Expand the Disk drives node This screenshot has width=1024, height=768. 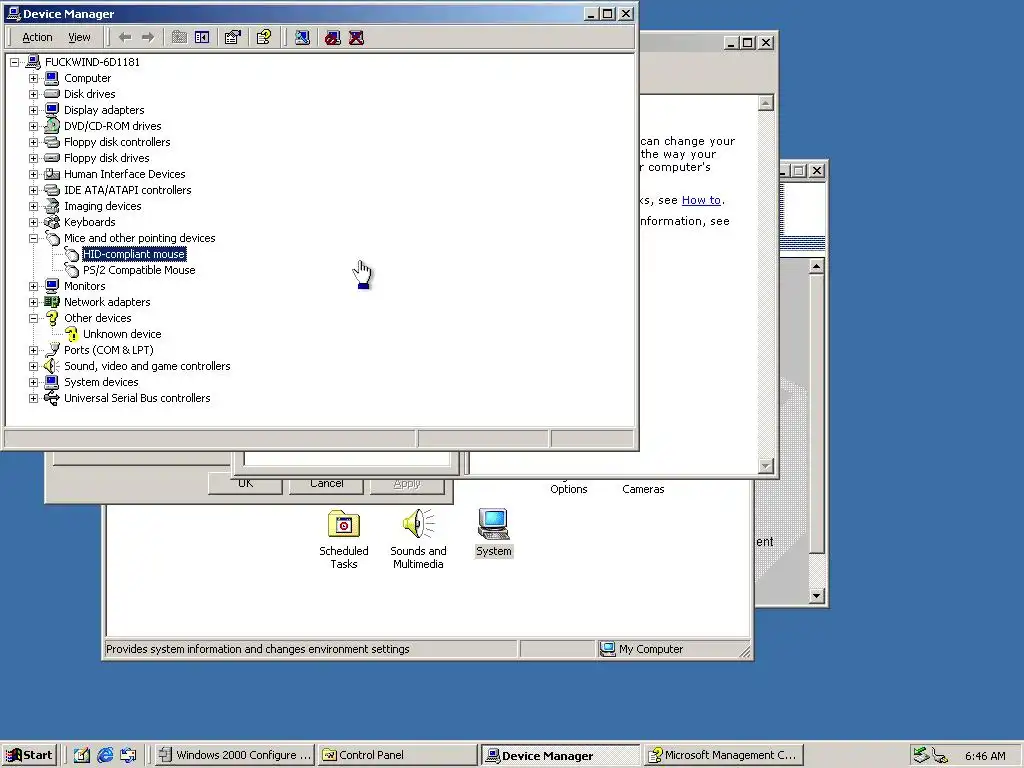coord(33,94)
